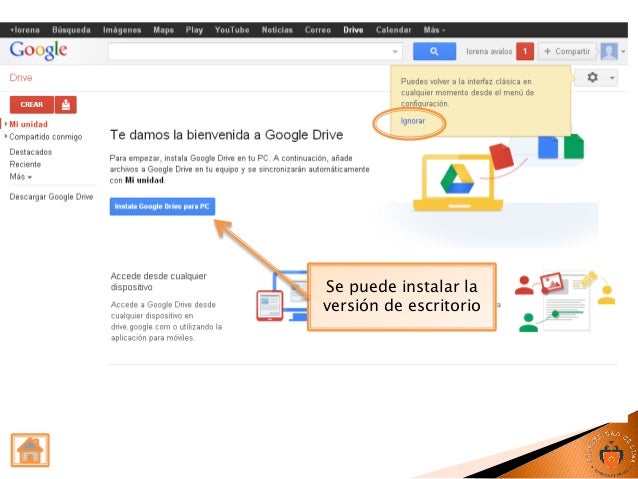This screenshot has height=479, width=638.
Task: Click the Google Drive laptop illustration
Action: [x=458, y=182]
